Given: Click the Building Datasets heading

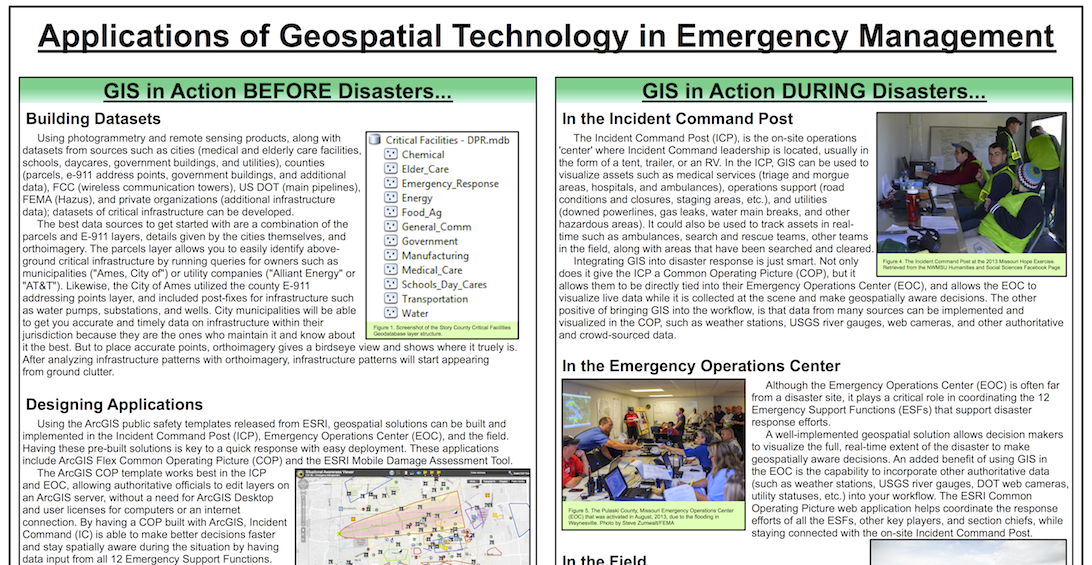Looking at the screenshot, I should [93, 119].
